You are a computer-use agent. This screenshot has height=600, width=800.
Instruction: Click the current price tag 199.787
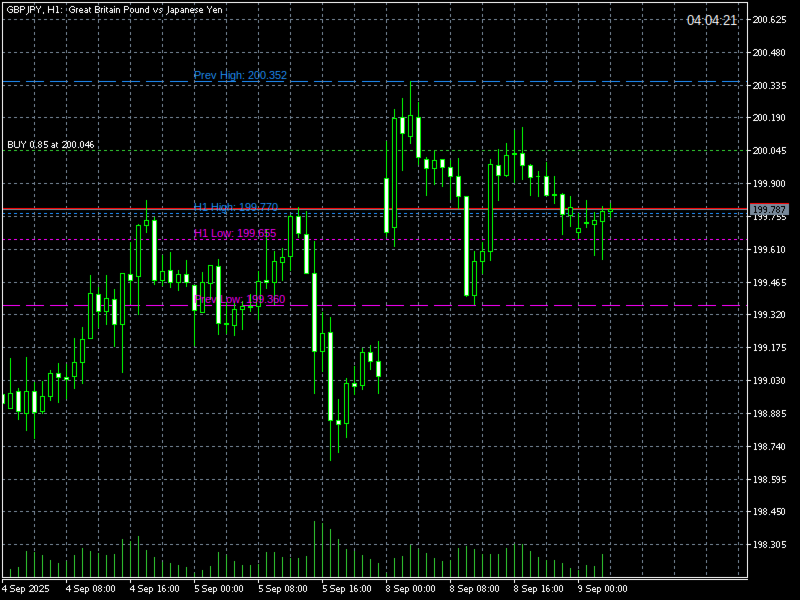[x=769, y=210]
